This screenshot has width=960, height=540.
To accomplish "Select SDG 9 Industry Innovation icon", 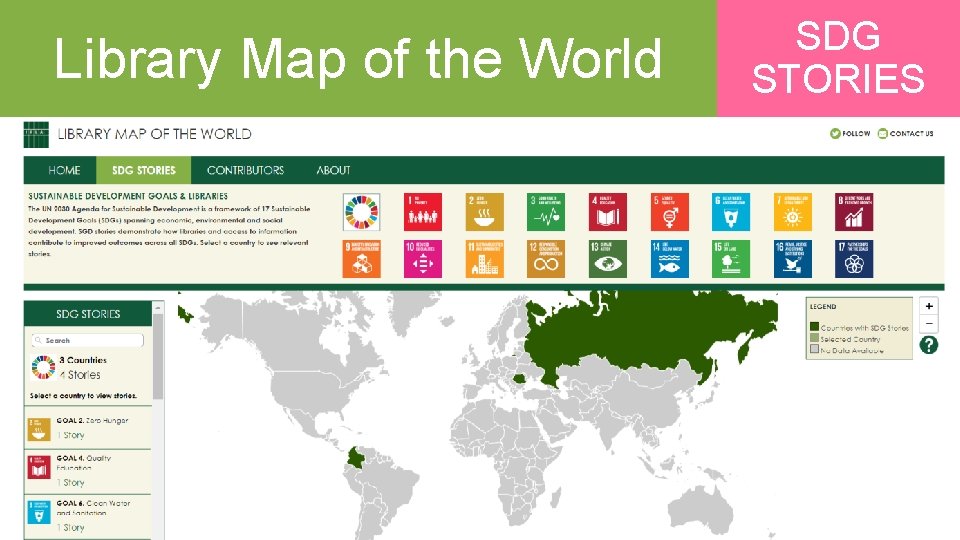I will pyautogui.click(x=361, y=259).
